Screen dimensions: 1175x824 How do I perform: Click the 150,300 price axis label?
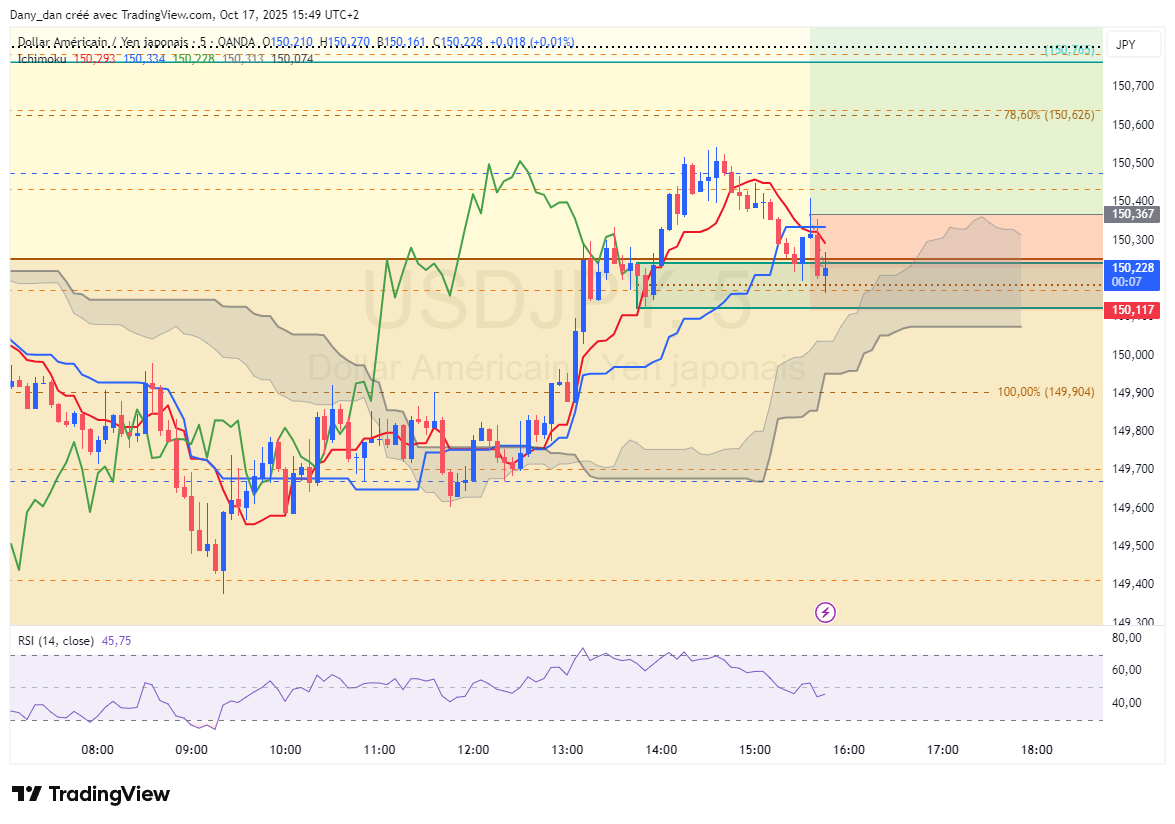[1133, 240]
